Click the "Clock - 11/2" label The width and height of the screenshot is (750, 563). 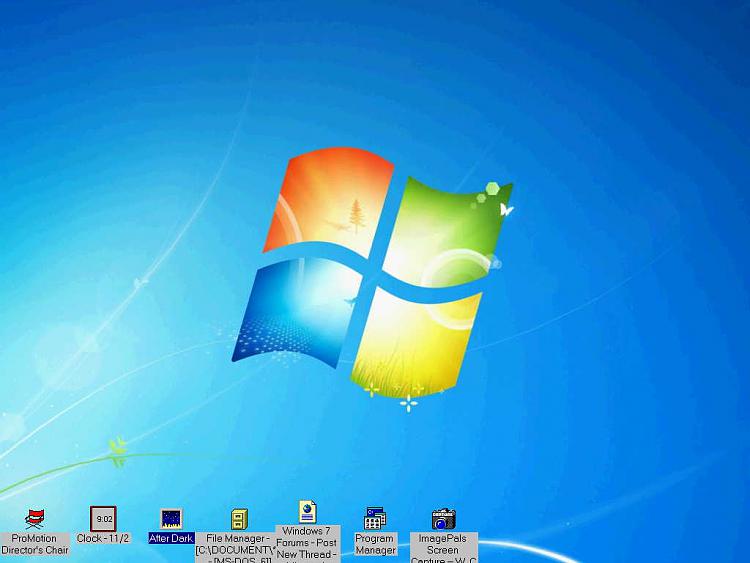pos(103,539)
